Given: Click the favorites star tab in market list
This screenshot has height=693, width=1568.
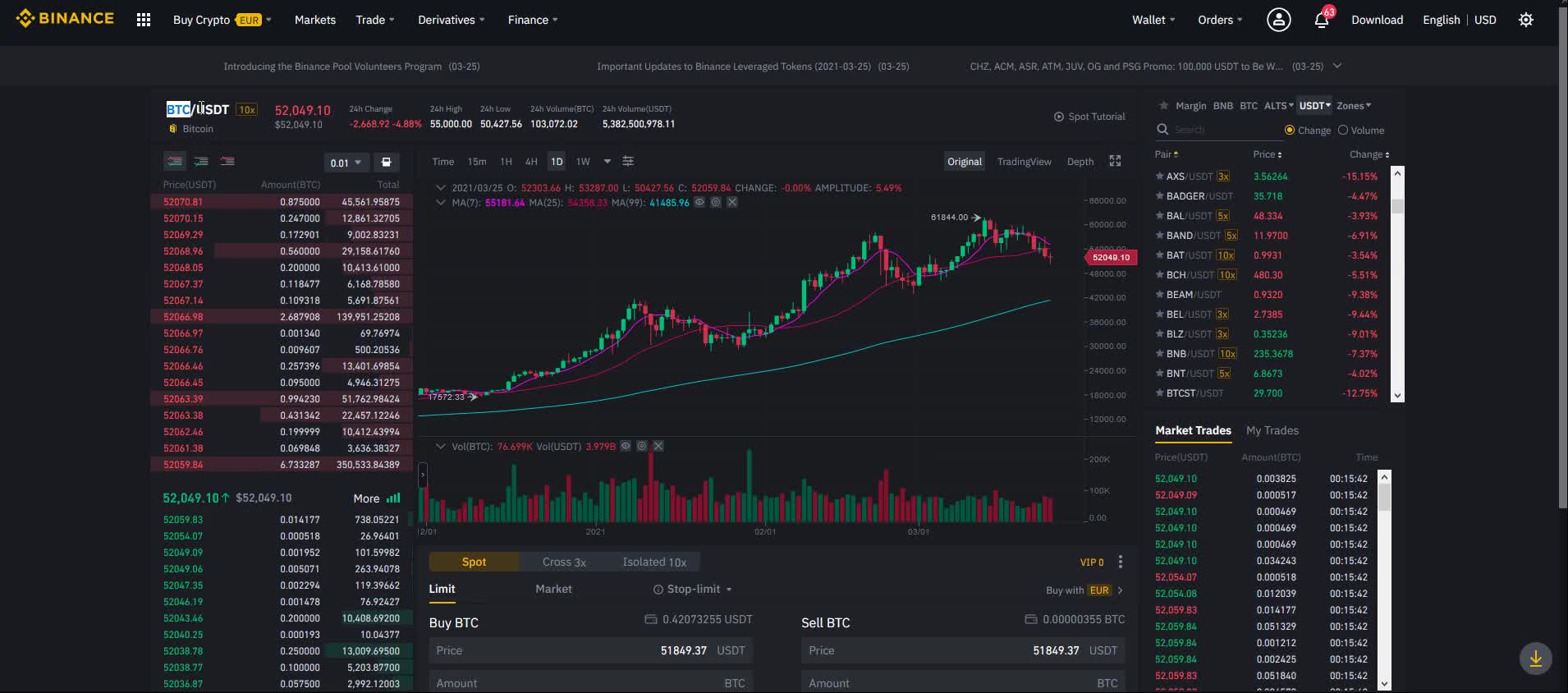Looking at the screenshot, I should 1163,105.
